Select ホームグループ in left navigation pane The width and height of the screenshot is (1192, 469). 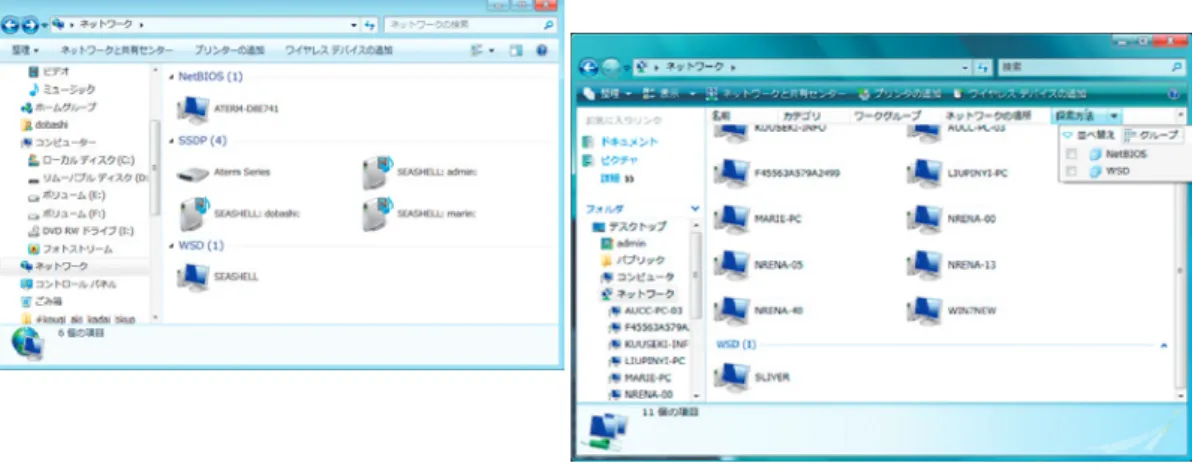click(59, 107)
